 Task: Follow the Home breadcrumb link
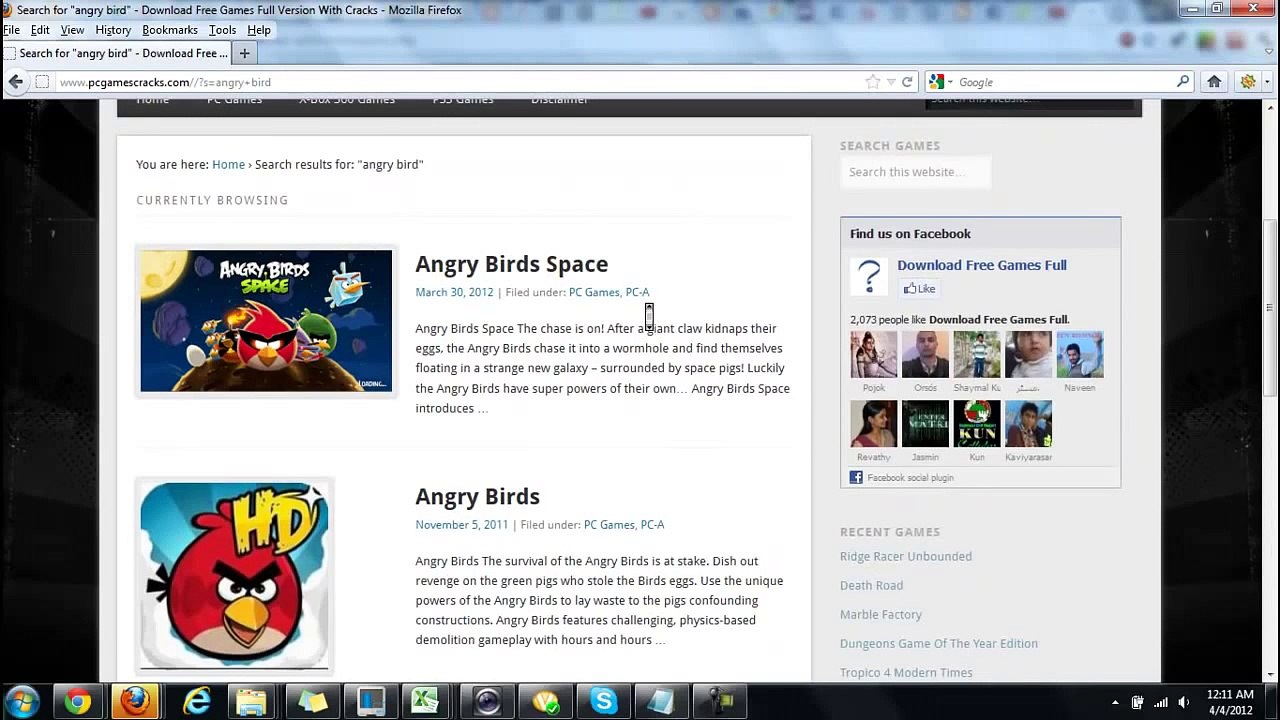pyautogui.click(x=228, y=164)
